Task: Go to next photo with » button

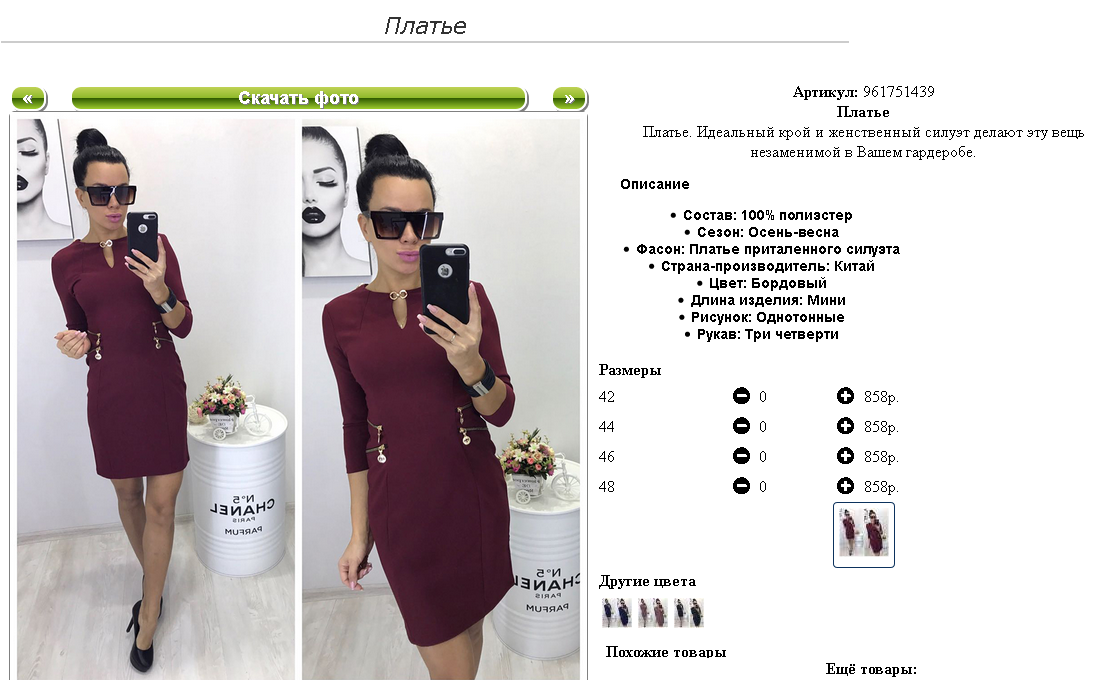Action: click(x=570, y=98)
